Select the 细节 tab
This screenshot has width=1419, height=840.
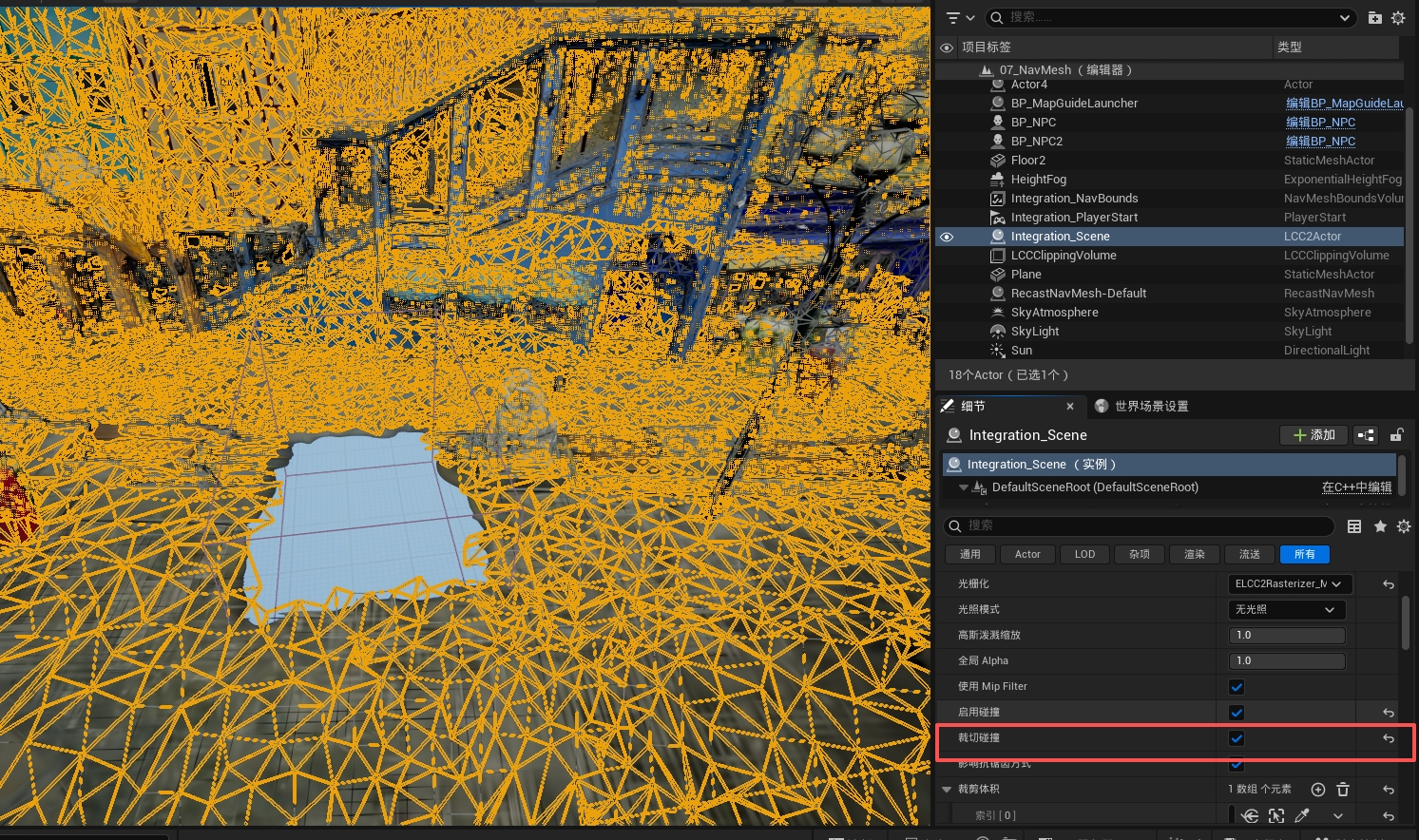click(972, 406)
